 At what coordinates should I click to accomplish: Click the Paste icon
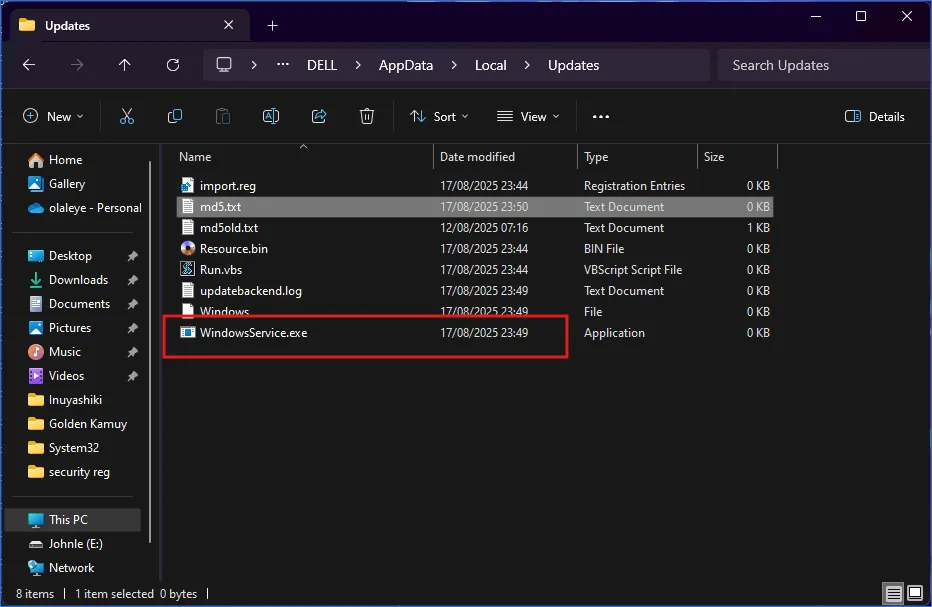click(x=222, y=116)
